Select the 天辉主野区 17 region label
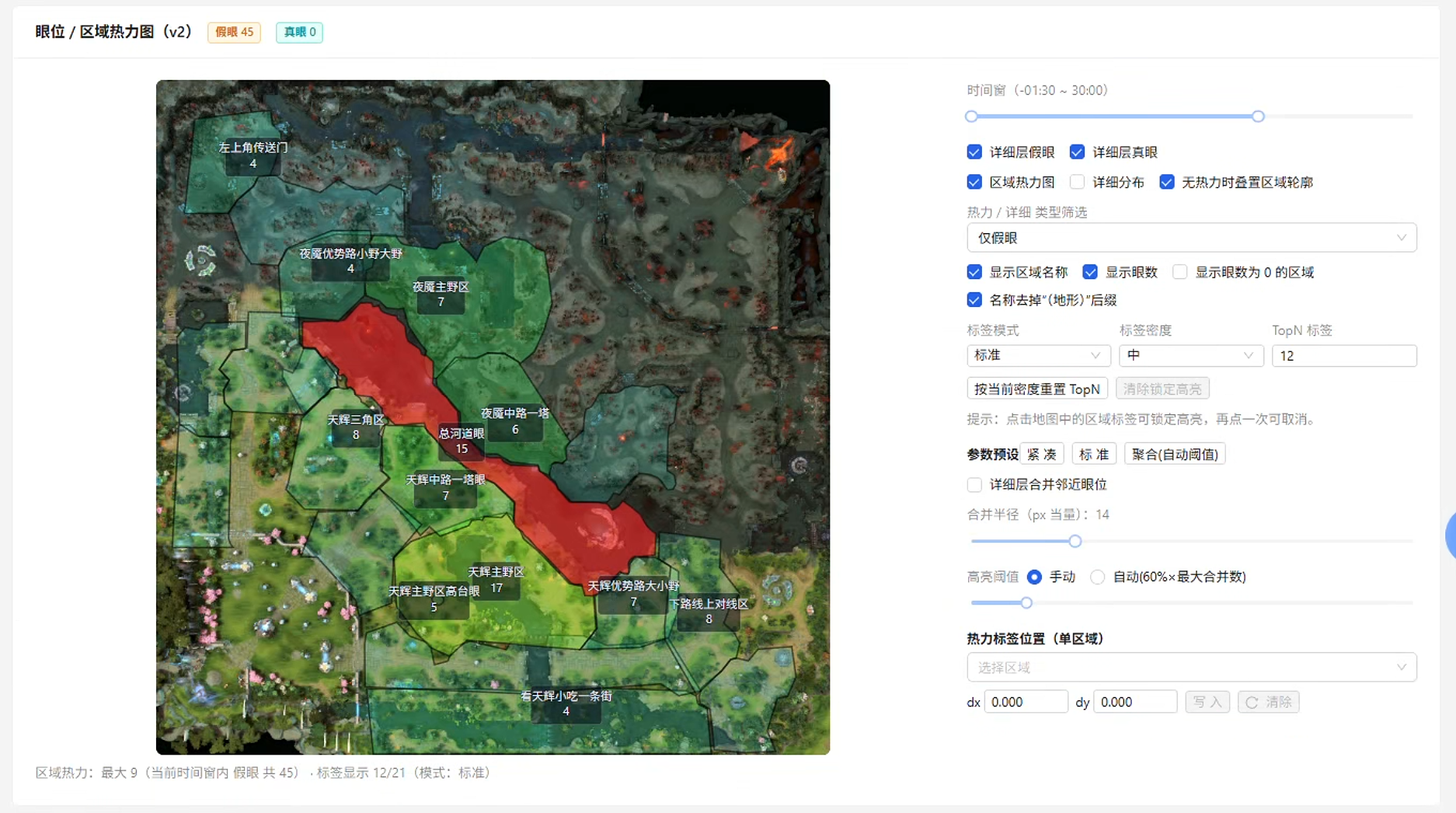 tap(496, 580)
